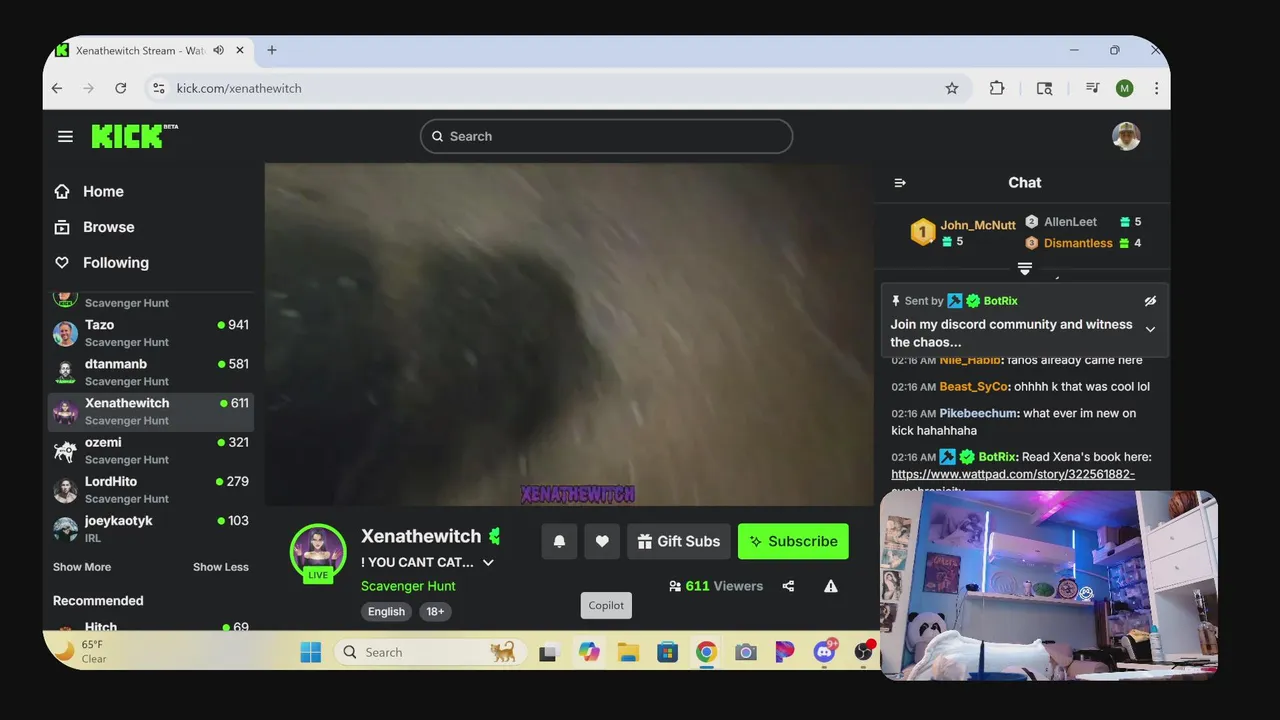Open Tazo's channel in sidebar
The width and height of the screenshot is (1280, 720).
[151, 333]
